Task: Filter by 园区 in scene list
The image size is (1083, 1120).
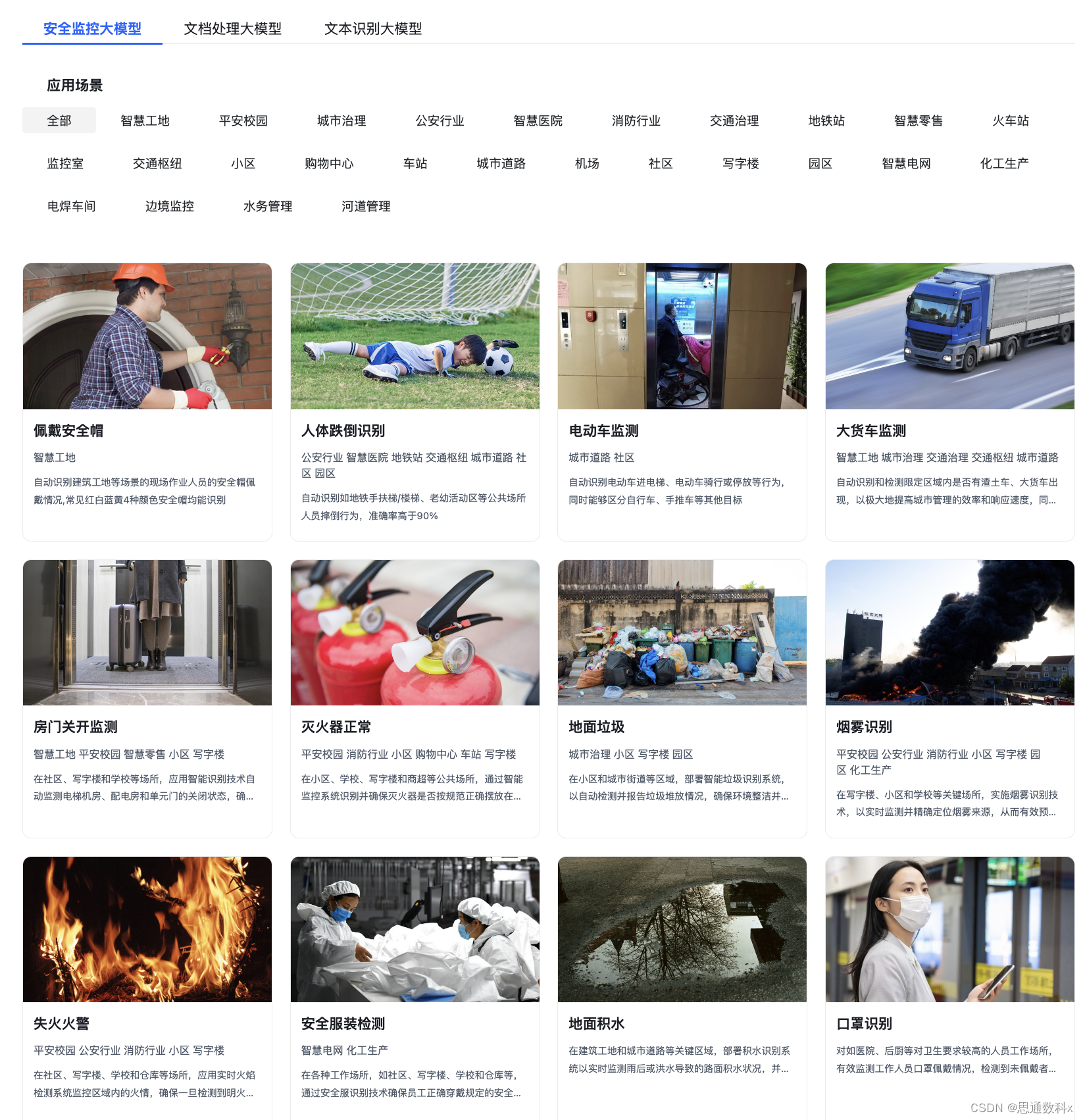Action: [x=820, y=163]
